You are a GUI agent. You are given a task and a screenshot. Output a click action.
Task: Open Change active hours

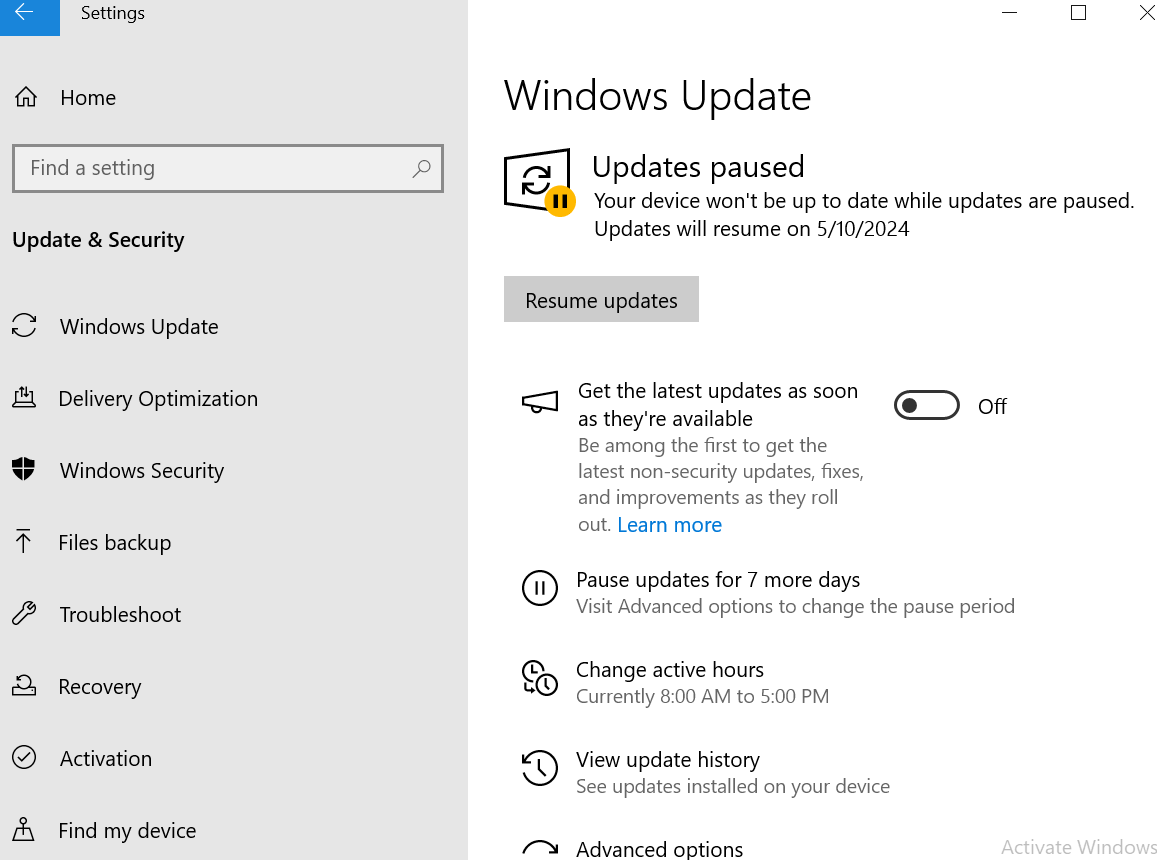(669, 670)
